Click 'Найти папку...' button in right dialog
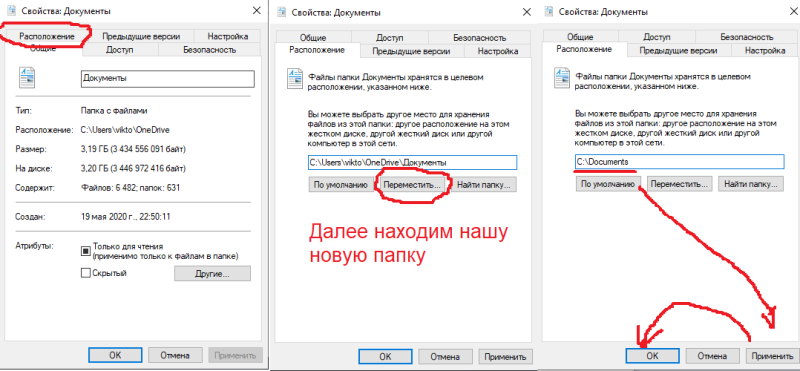 (751, 184)
